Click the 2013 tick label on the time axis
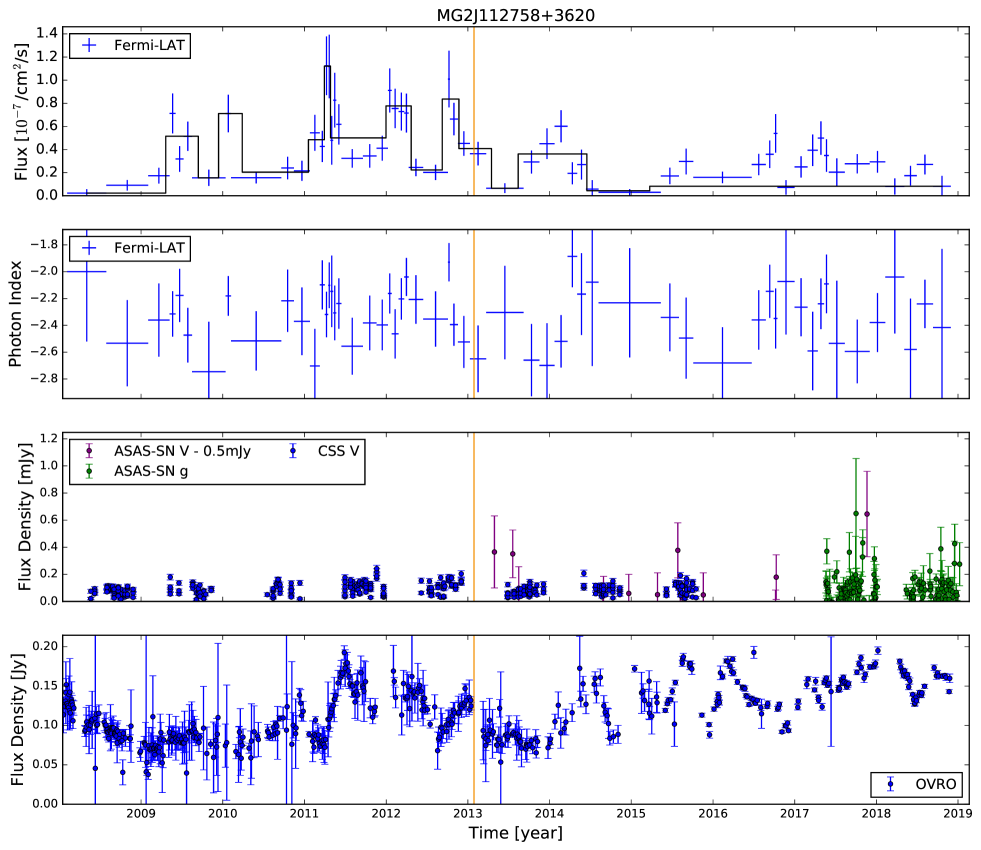Image resolution: width=981 pixels, height=850 pixels. 468,813
